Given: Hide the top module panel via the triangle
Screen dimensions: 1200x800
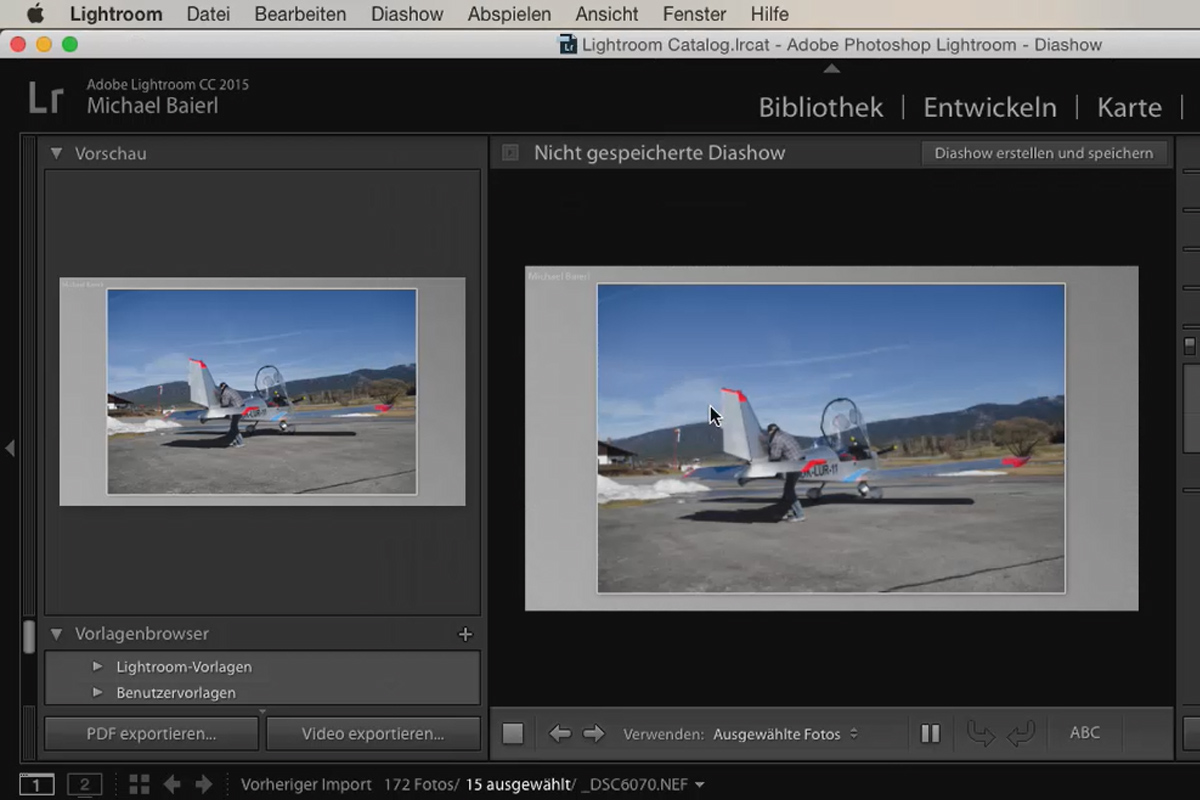Looking at the screenshot, I should [x=831, y=69].
